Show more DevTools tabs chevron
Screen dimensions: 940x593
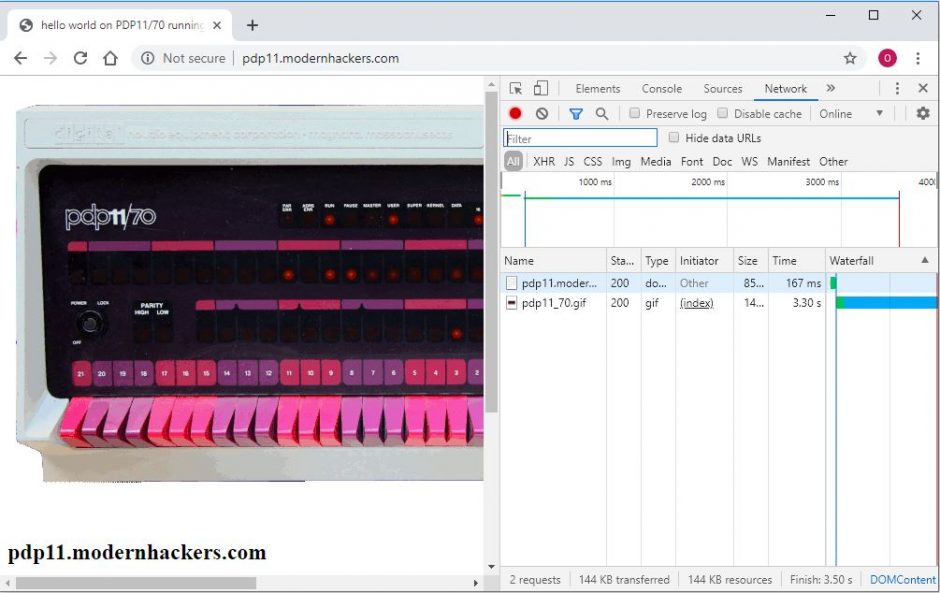coord(830,88)
